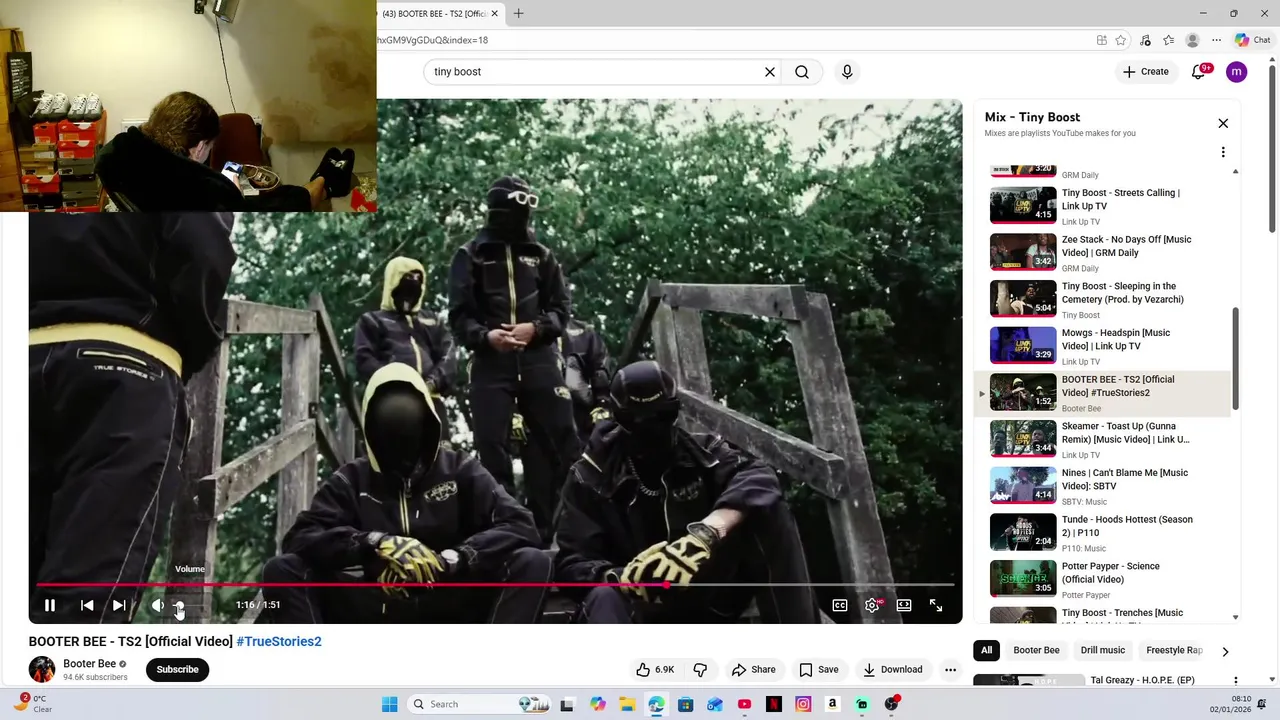1280x720 pixels.
Task: Open the notifications bell
Action: pos(1198,72)
